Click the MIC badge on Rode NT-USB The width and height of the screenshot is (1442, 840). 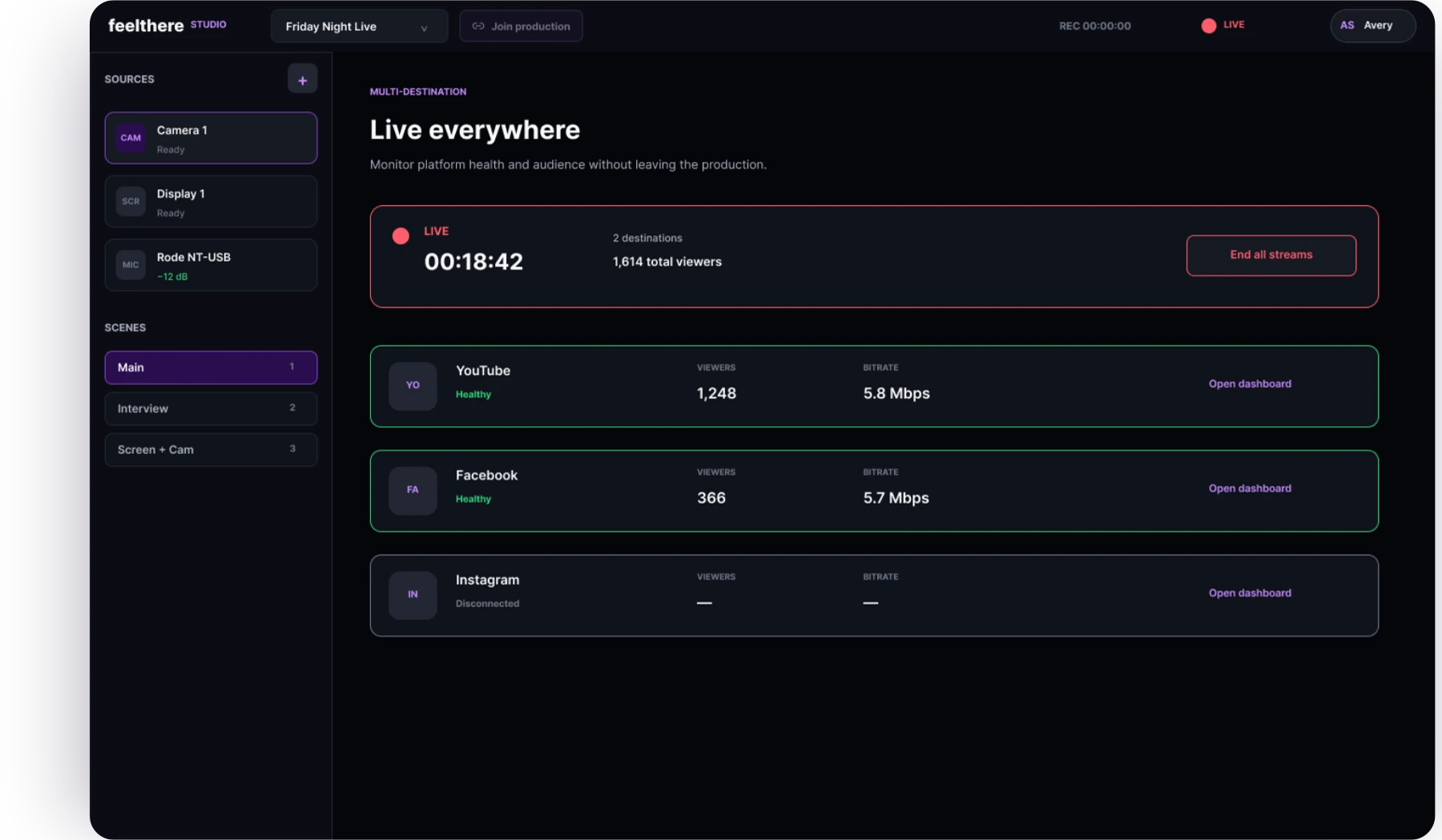[x=131, y=264]
